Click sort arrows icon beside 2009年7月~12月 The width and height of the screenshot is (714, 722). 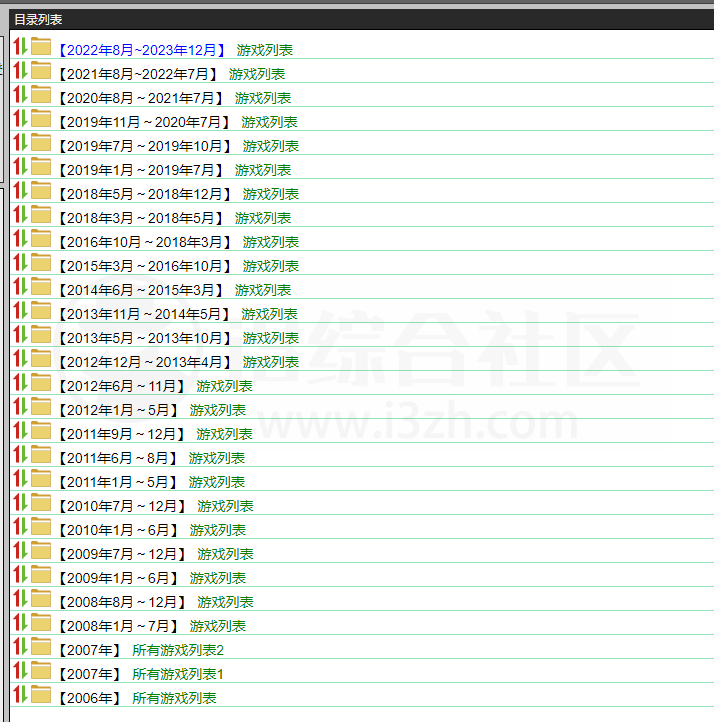tap(20, 550)
